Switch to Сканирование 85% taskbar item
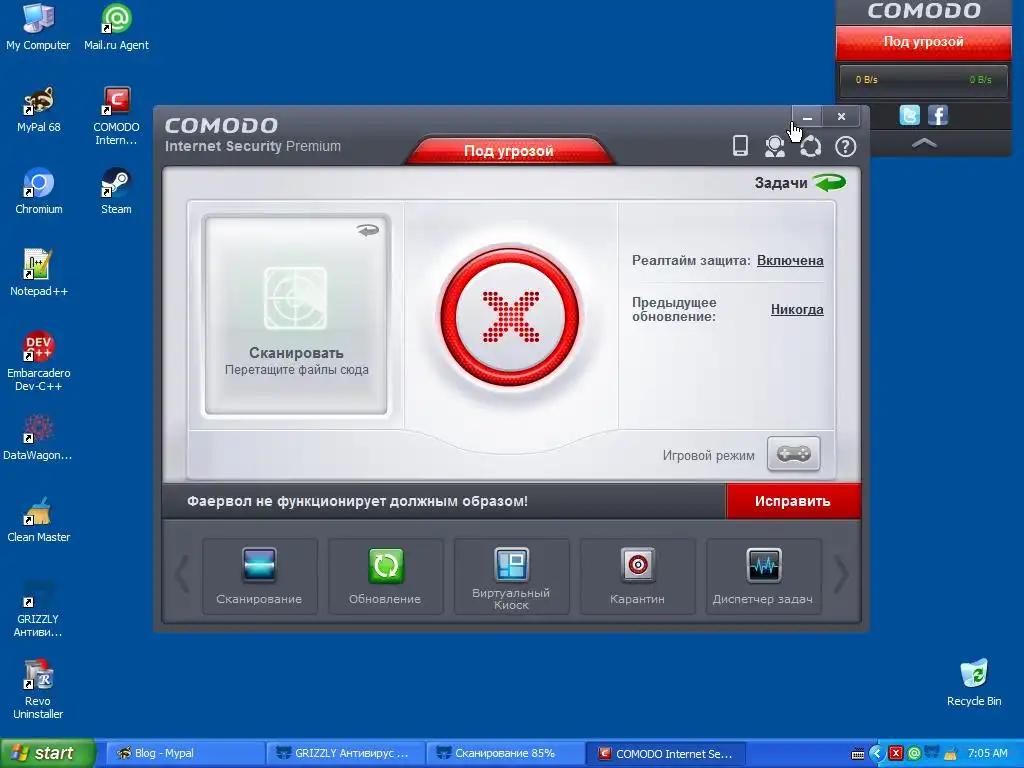The height and width of the screenshot is (768, 1024). click(x=505, y=753)
